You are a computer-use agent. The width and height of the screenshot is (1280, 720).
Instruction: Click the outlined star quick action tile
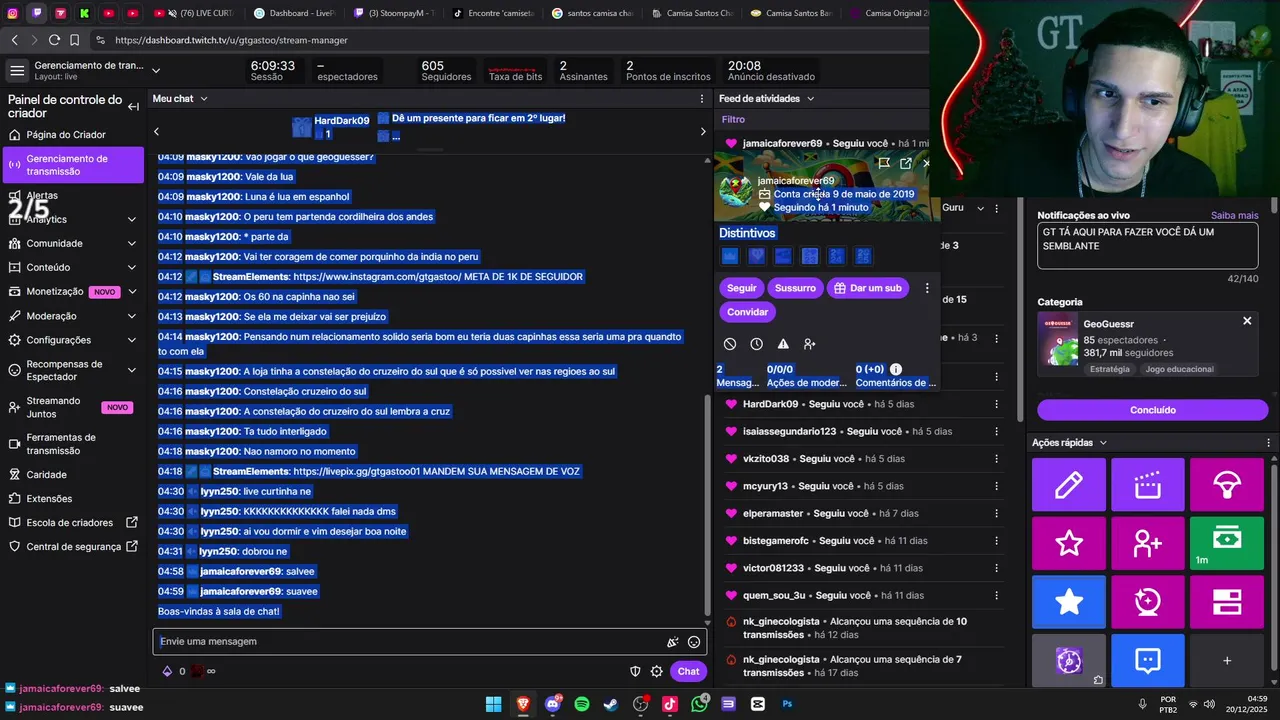[x=1069, y=543]
